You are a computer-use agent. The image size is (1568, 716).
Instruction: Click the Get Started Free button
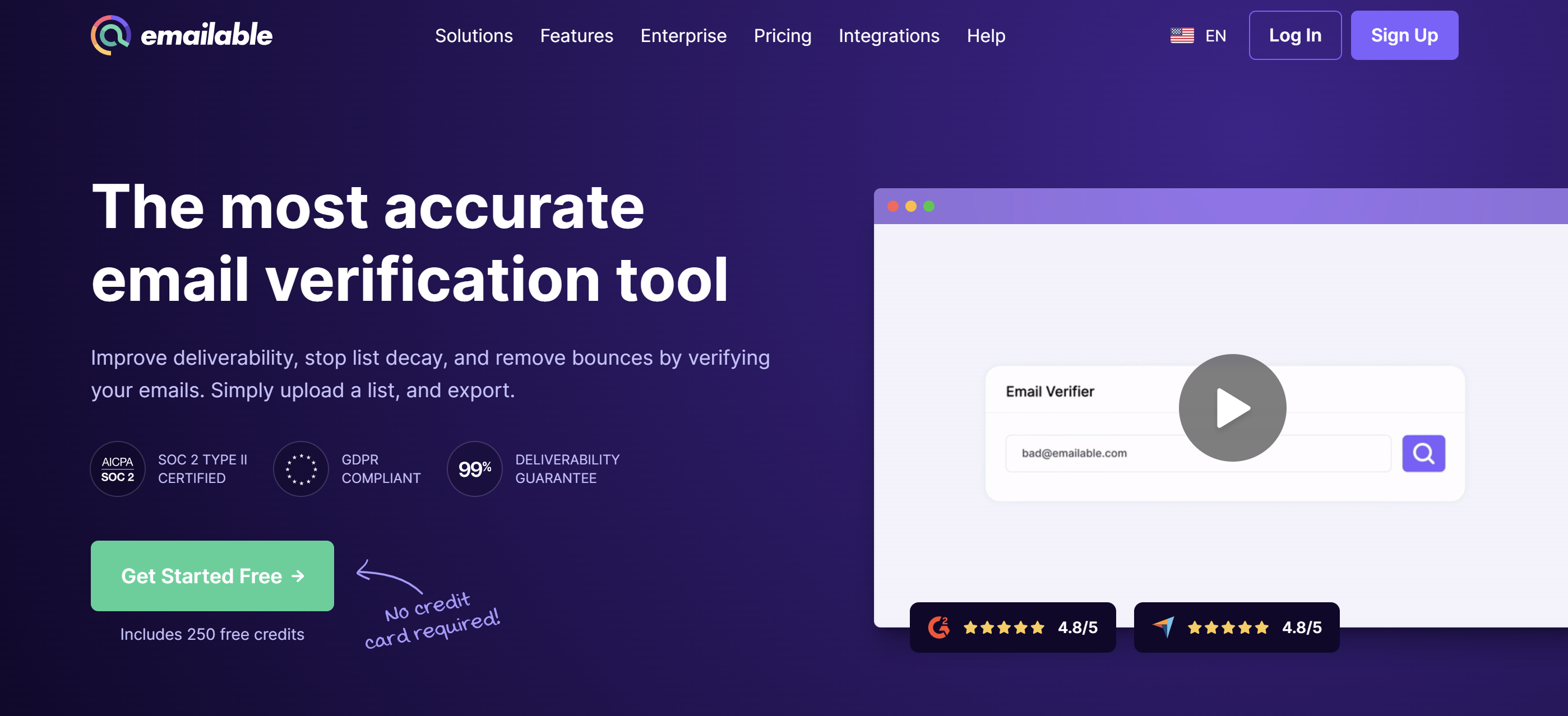212,576
